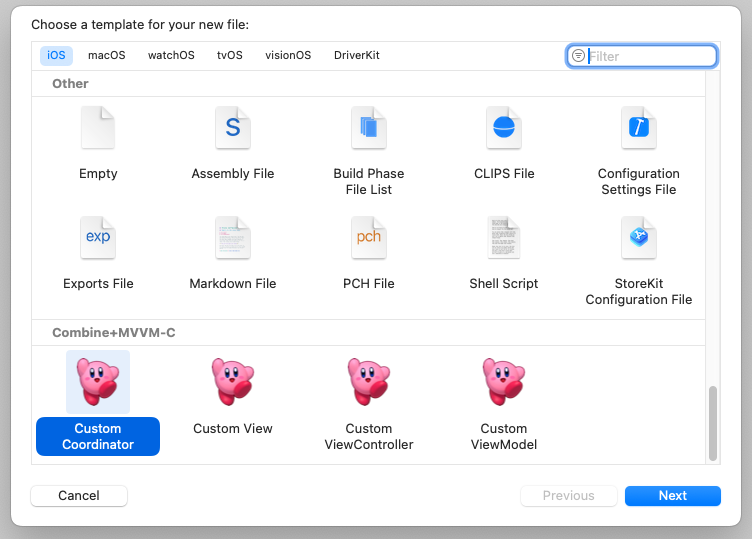Select the Exports File template icon
Screen dimensions: 752x539
98,237
